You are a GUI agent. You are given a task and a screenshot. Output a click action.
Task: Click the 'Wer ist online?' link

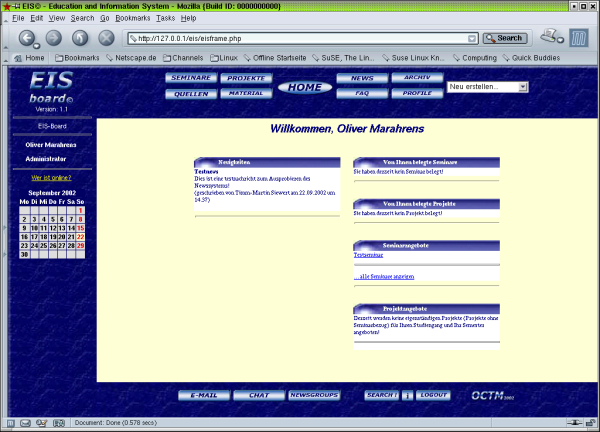(x=52, y=177)
